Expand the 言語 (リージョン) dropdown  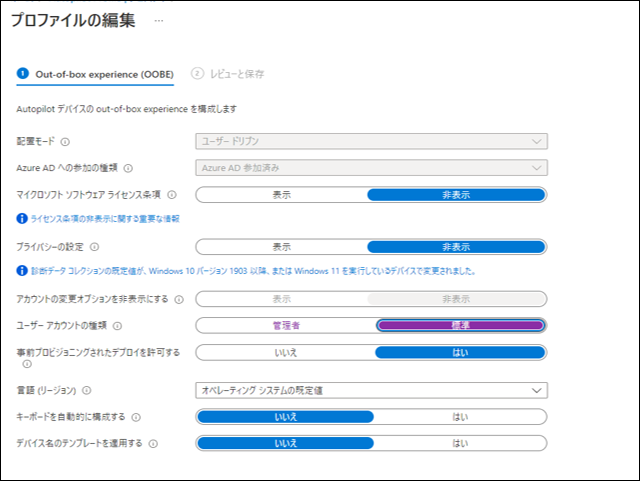coord(371,390)
